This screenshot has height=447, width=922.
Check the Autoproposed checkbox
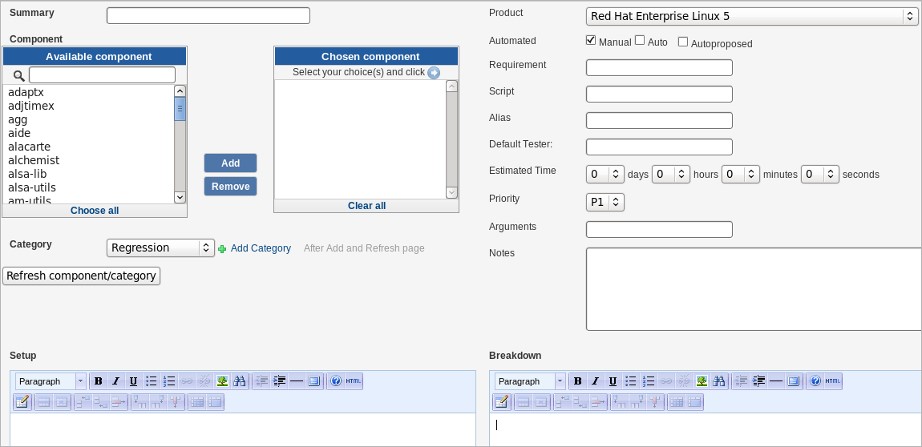[x=683, y=42]
